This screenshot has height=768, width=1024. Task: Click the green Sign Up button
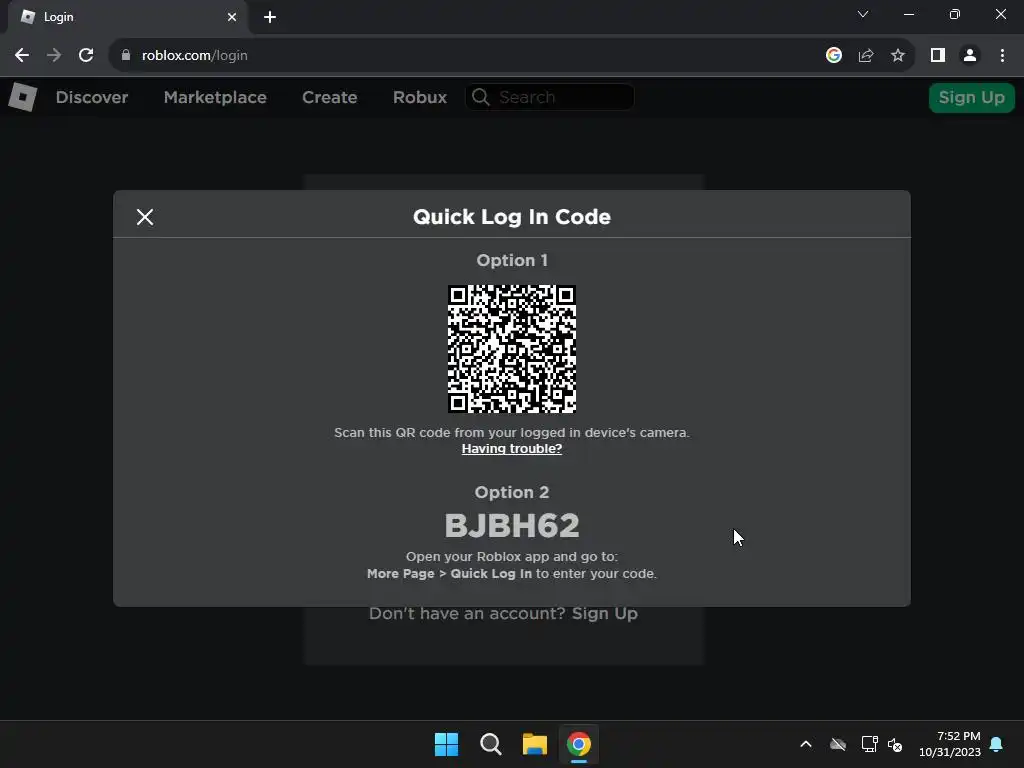(x=971, y=97)
